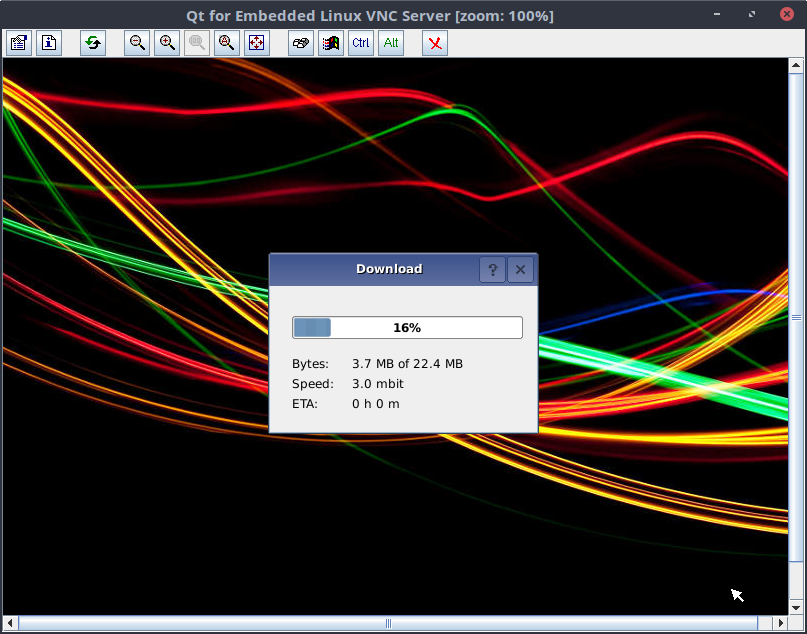Click the horizontal scrollbar right arrow
The image size is (807, 634).
coord(781,623)
